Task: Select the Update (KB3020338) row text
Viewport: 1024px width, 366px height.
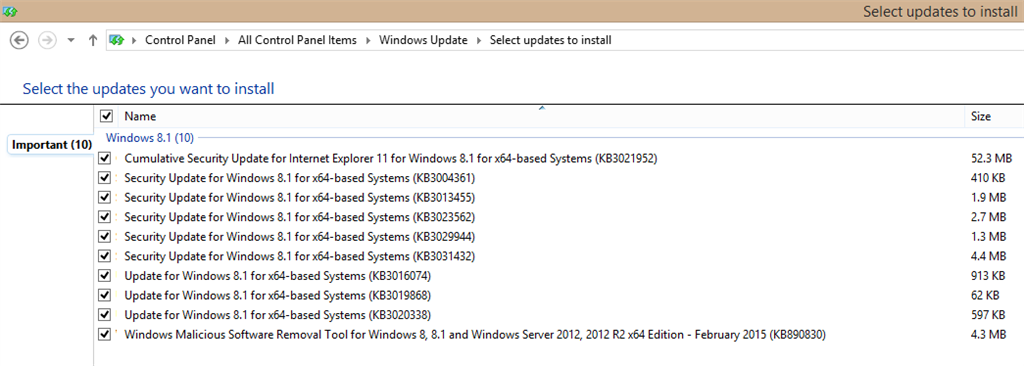Action: pyautogui.click(x=278, y=314)
